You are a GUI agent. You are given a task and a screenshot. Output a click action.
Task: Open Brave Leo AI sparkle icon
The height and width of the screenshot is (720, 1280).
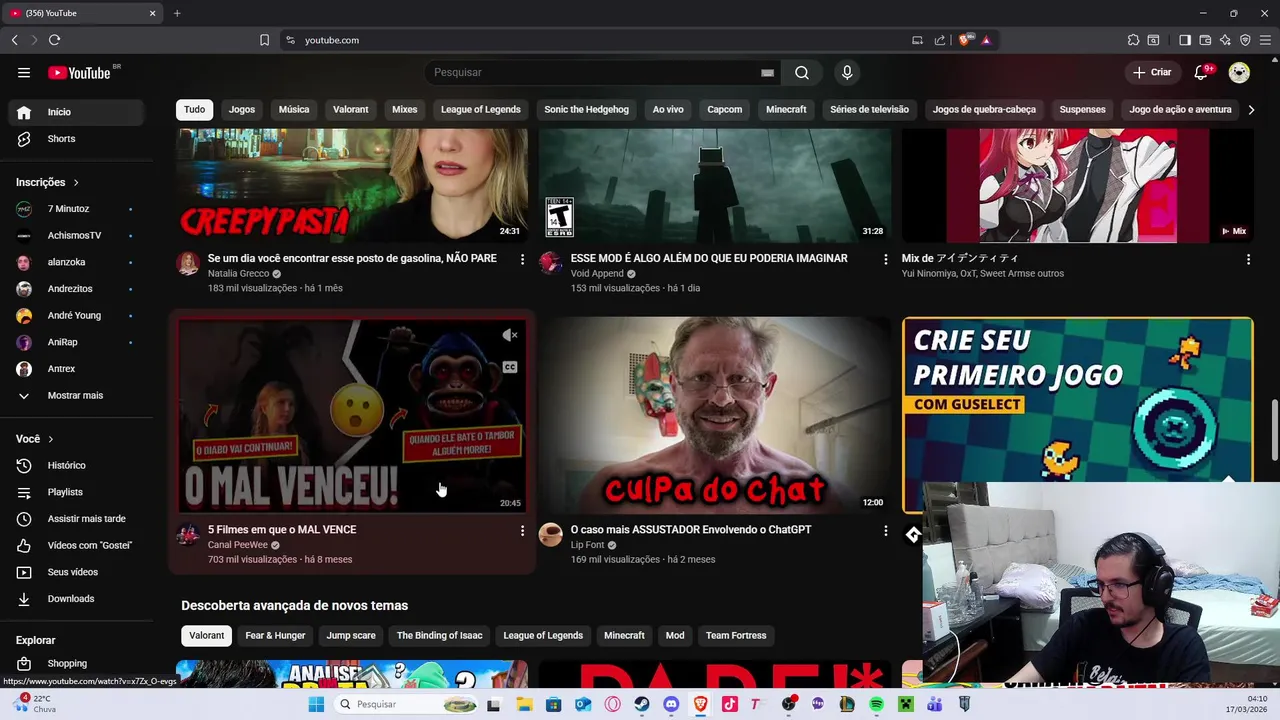[1225, 40]
